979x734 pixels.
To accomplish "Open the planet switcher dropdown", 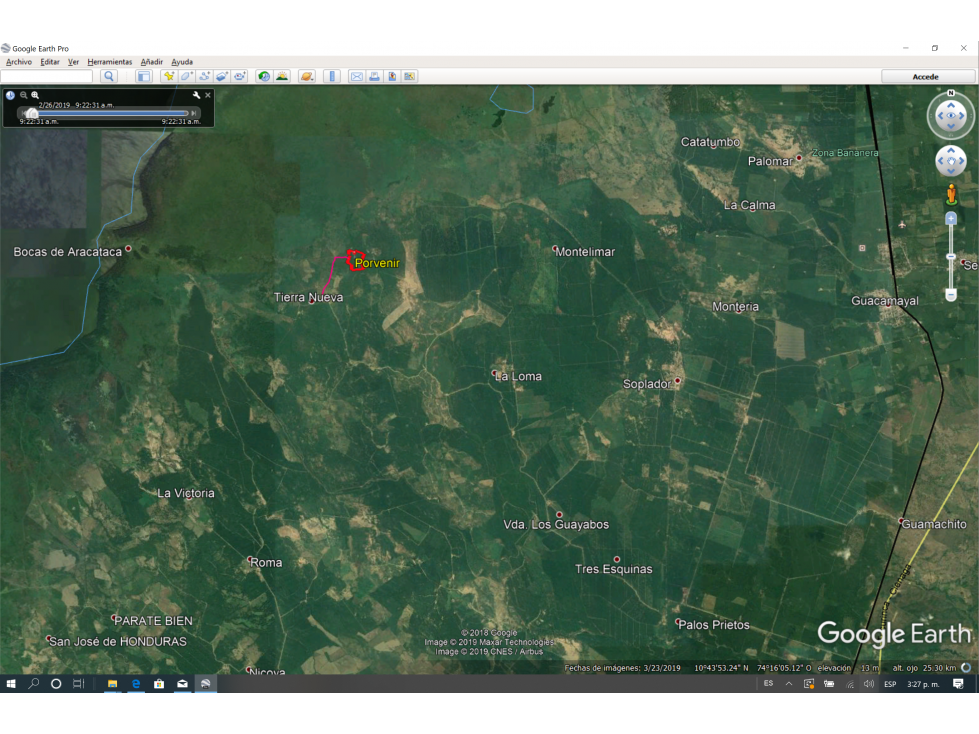I will click(x=307, y=76).
